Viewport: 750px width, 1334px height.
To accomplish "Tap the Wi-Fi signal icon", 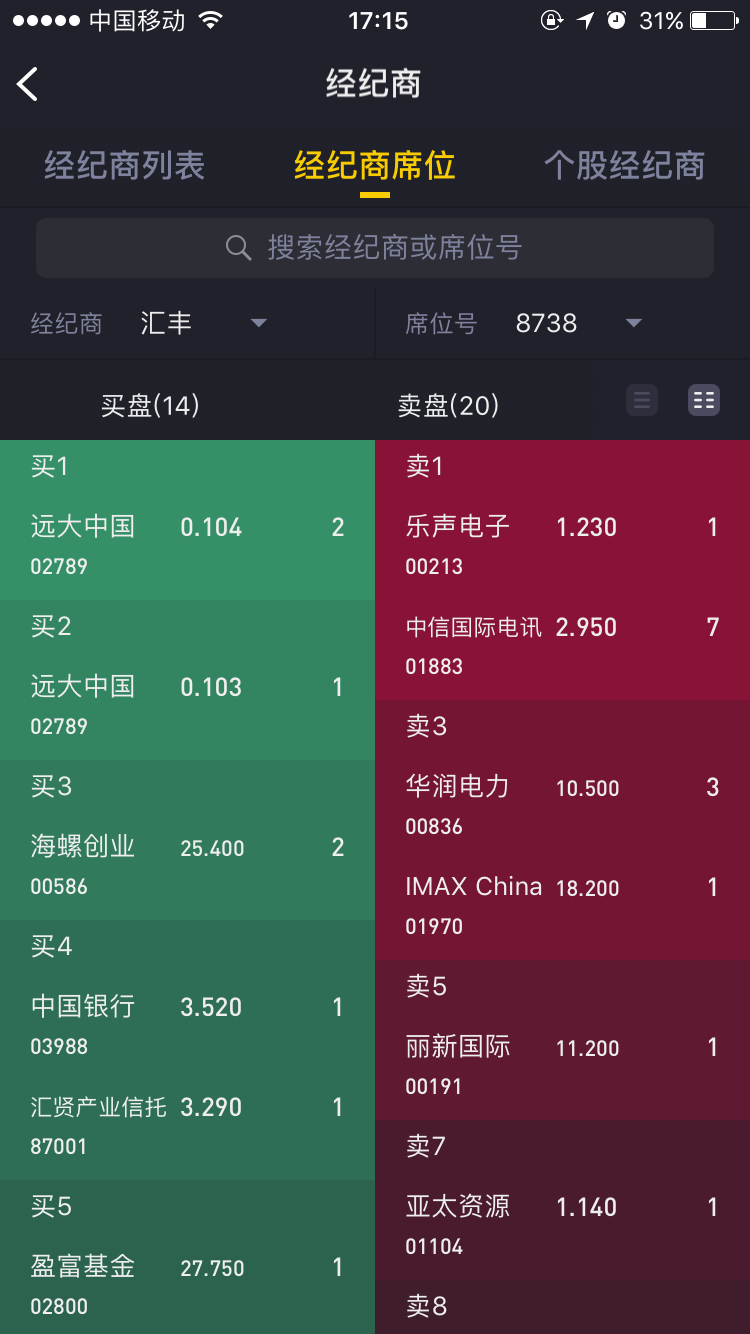I will (210, 20).
